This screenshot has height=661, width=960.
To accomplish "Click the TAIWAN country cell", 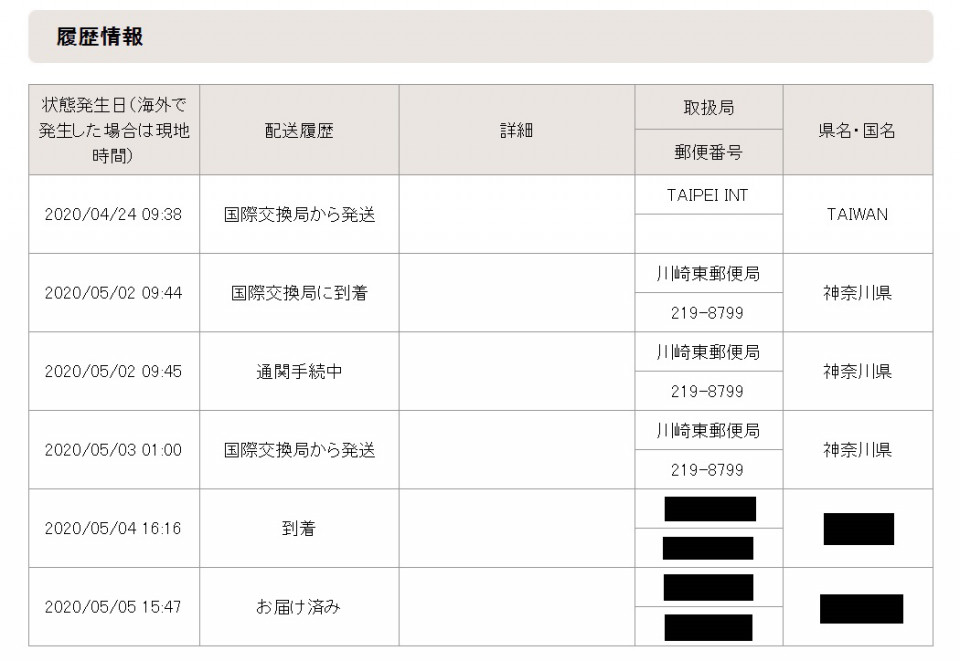I will coord(857,214).
